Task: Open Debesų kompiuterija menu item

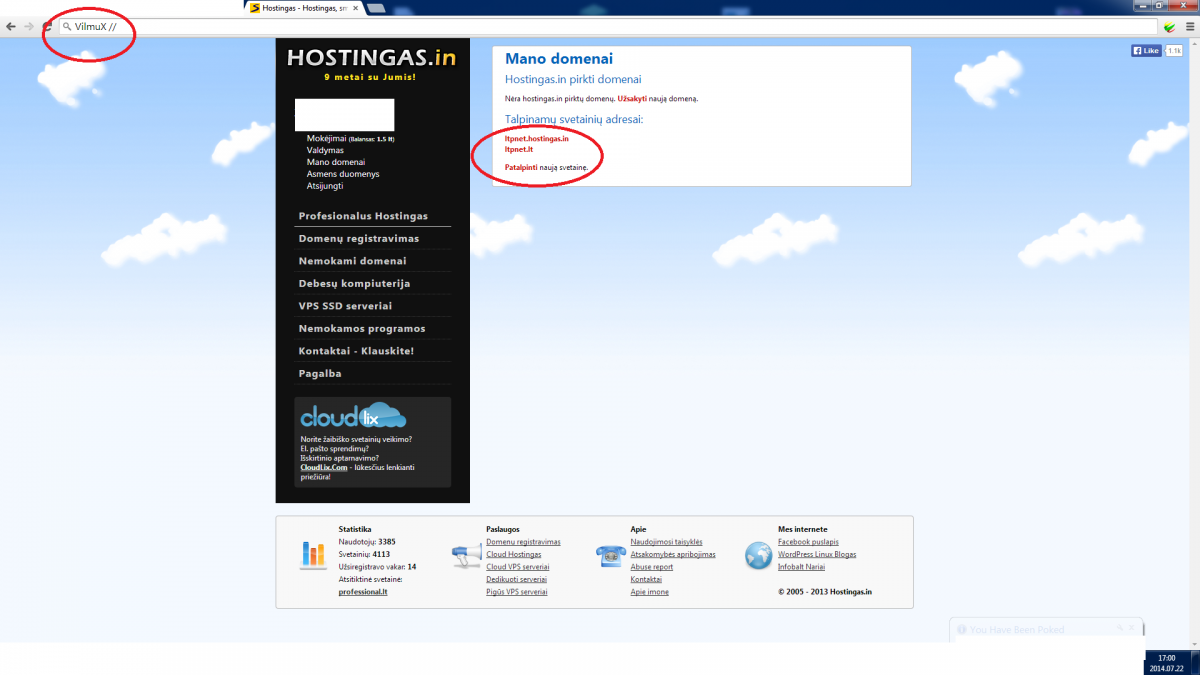Action: (354, 284)
